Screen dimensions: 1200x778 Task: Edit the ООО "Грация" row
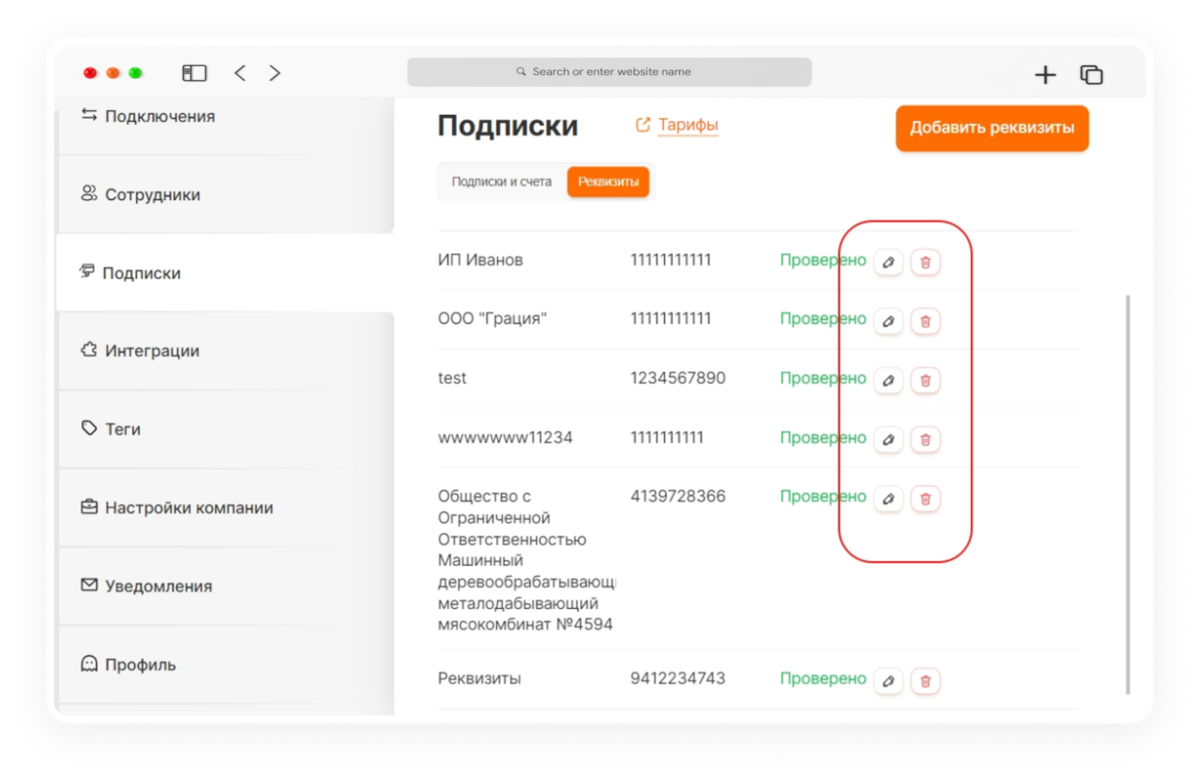click(x=888, y=322)
